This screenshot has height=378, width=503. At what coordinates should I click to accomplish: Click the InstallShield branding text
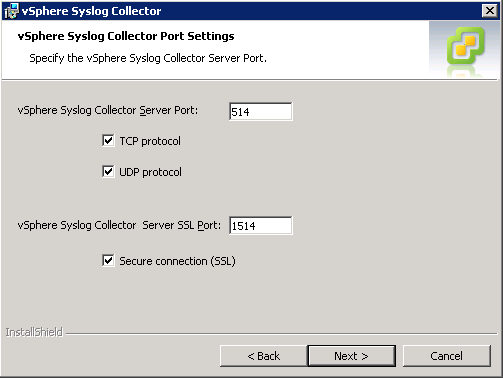(x=34, y=332)
